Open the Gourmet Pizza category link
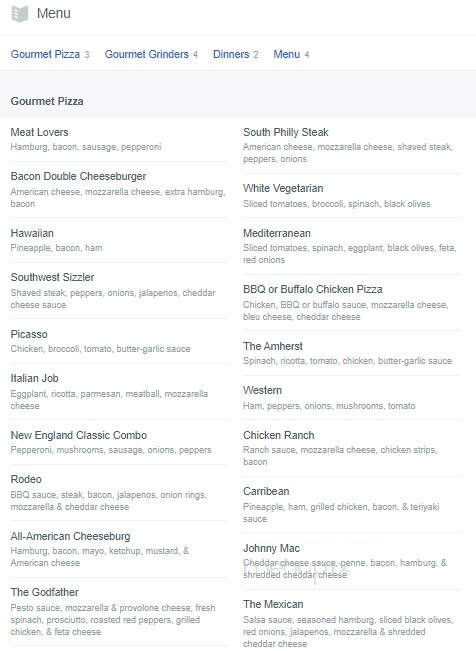The image size is (476, 651). 45,54
